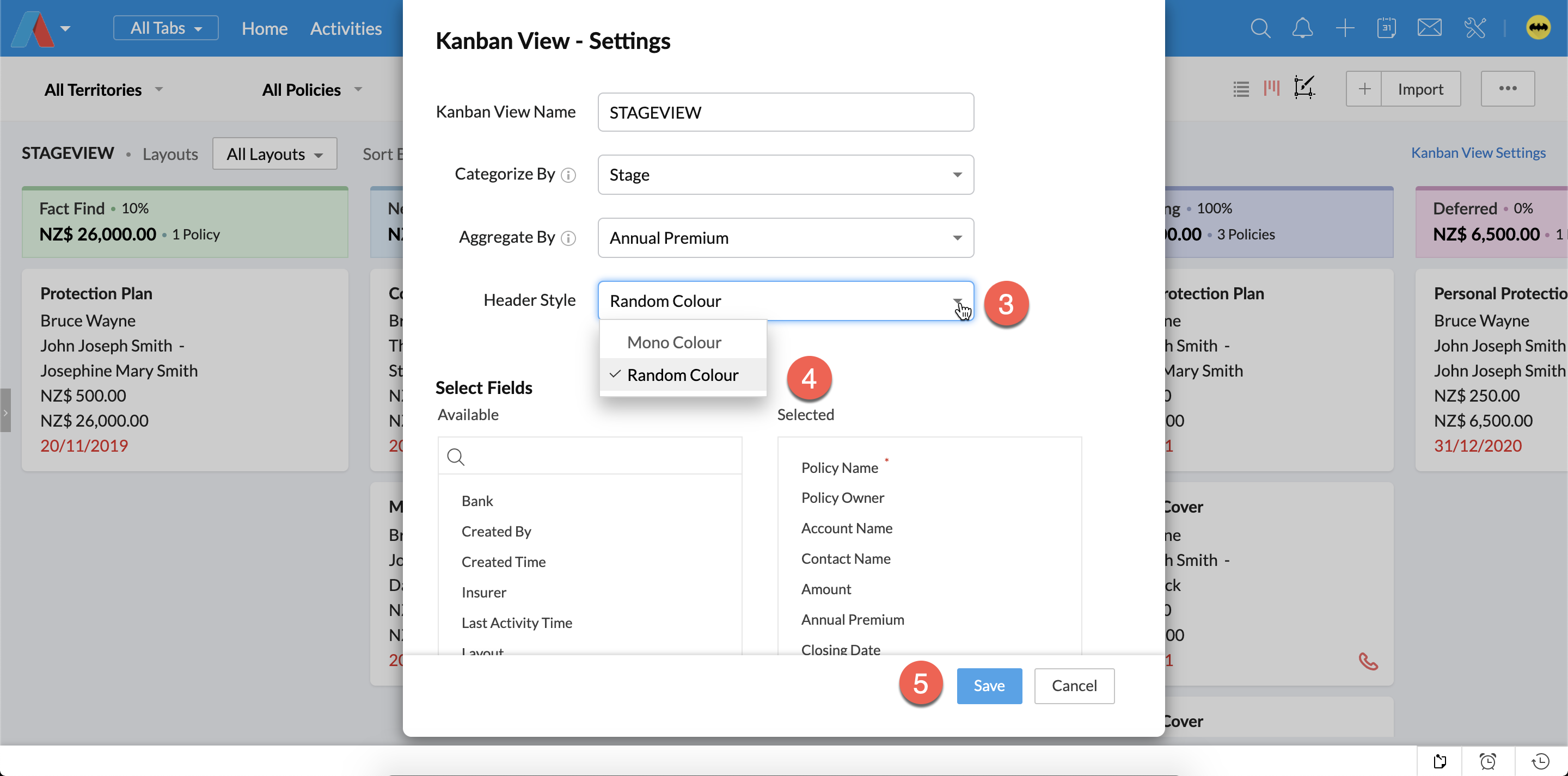The width and height of the screenshot is (1568, 776).
Task: Open the mail envelope icon
Action: pos(1429,28)
